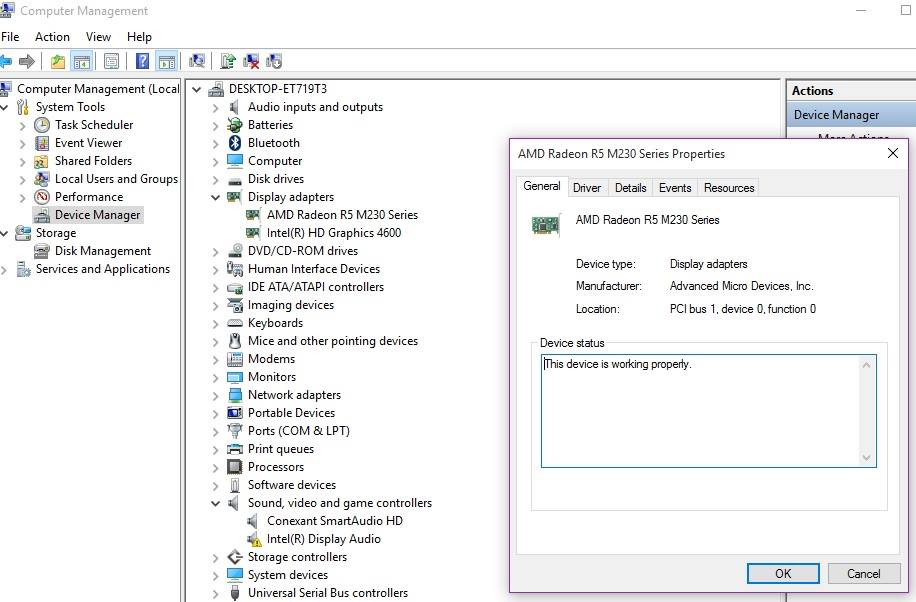Click Cancel in the Properties dialog
Image resolution: width=916 pixels, height=602 pixels.
click(863, 573)
